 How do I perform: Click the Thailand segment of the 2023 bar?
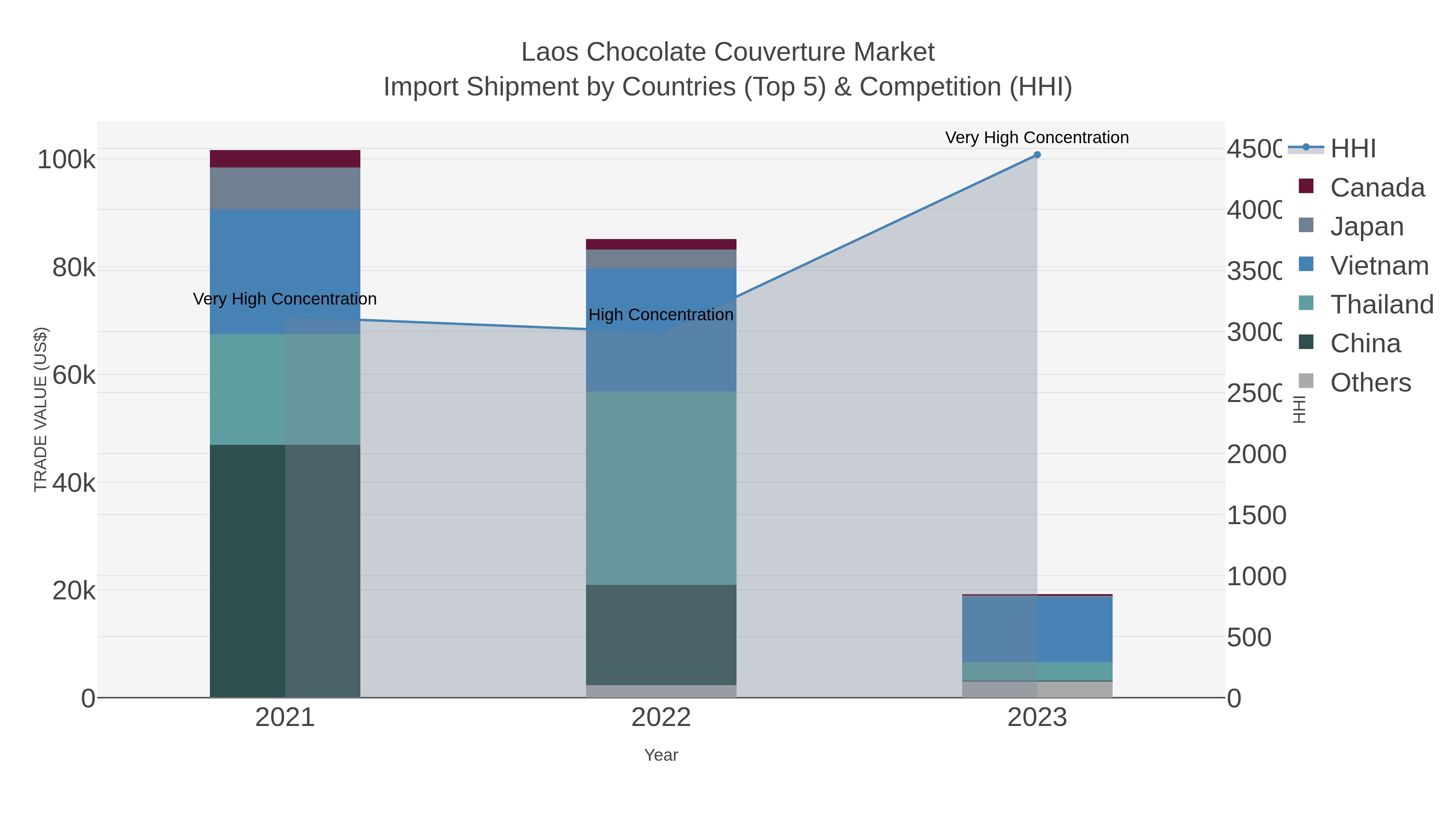[x=1037, y=671]
